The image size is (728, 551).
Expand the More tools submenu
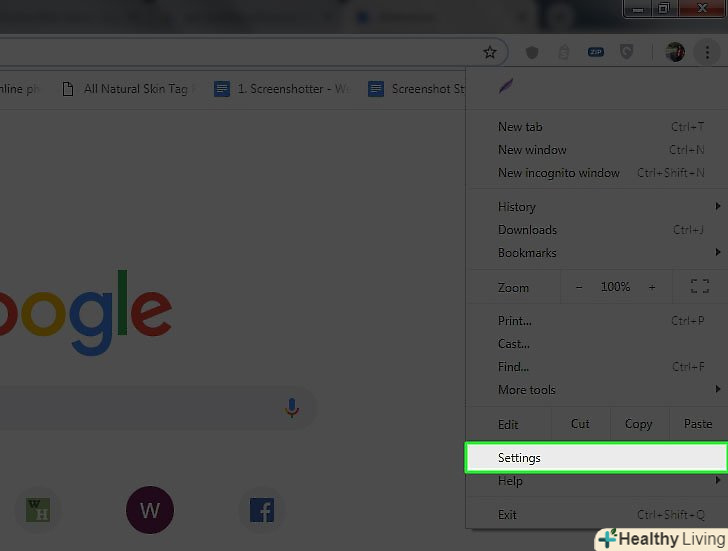point(596,389)
